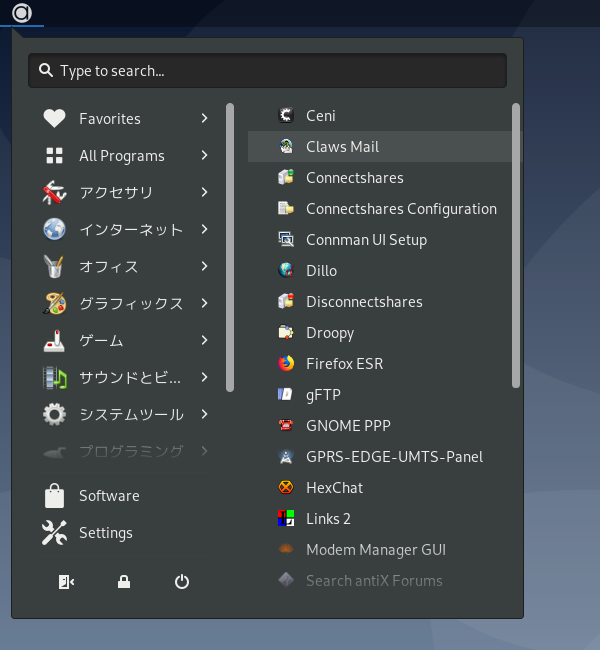Select the Links 2 text label
Image resolution: width=600 pixels, height=650 pixels.
[x=328, y=519]
